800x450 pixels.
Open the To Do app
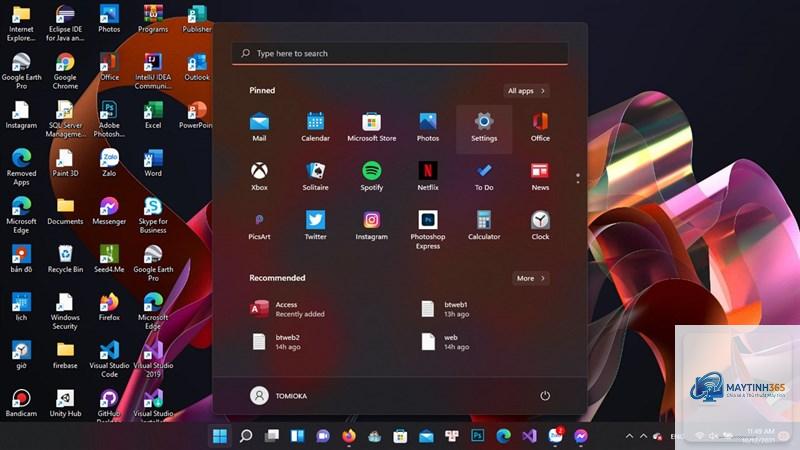pos(484,176)
